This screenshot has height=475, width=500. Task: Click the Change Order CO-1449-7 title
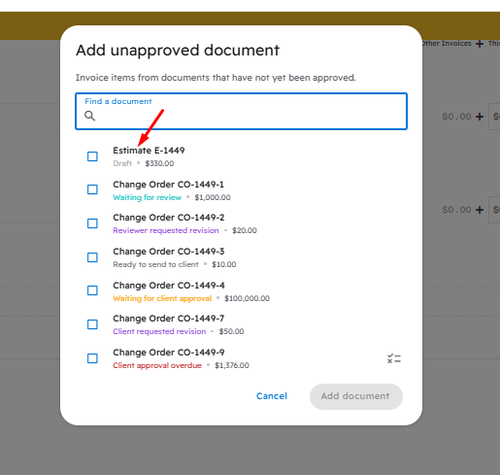[168, 318]
